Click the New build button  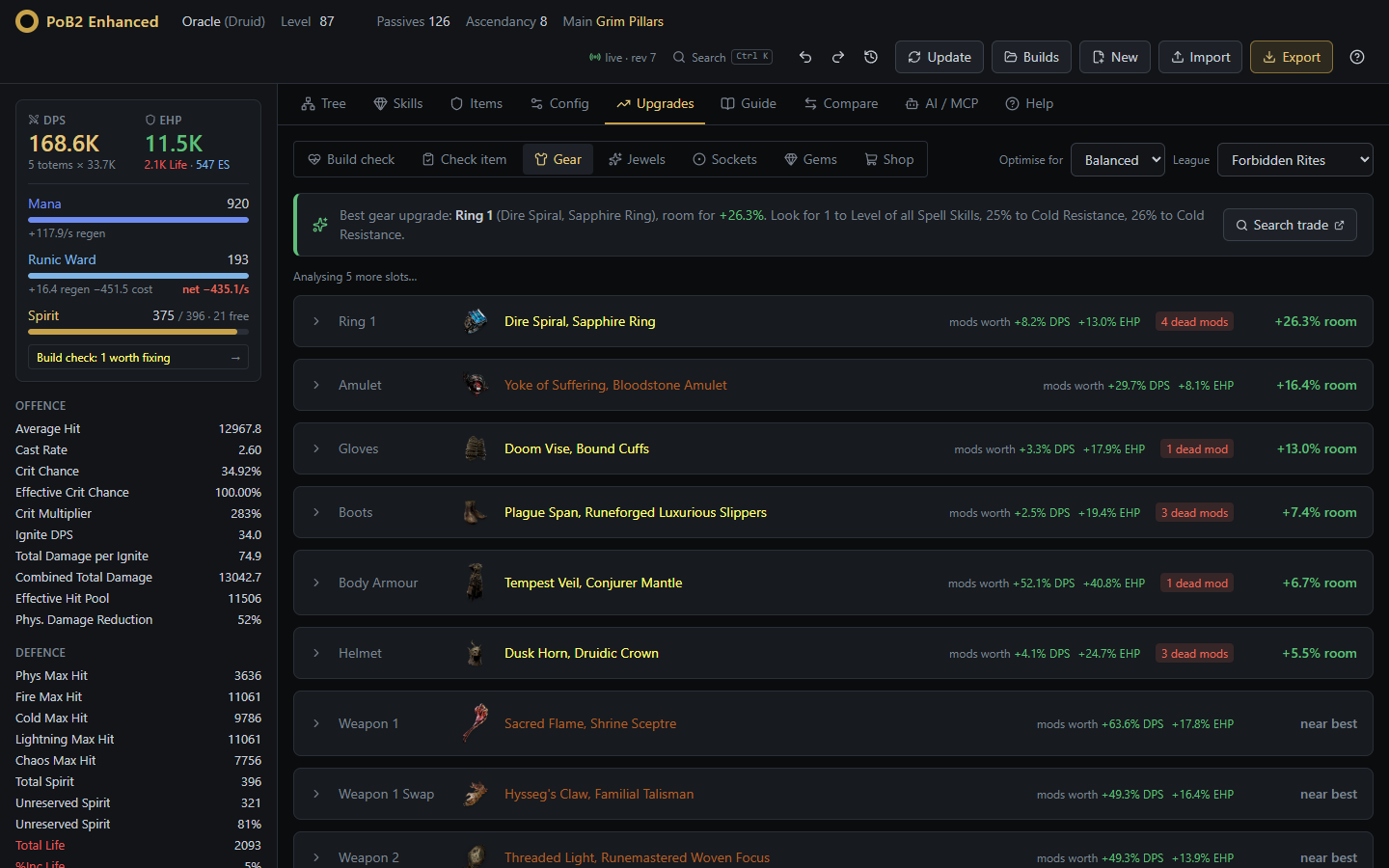pos(1114,57)
